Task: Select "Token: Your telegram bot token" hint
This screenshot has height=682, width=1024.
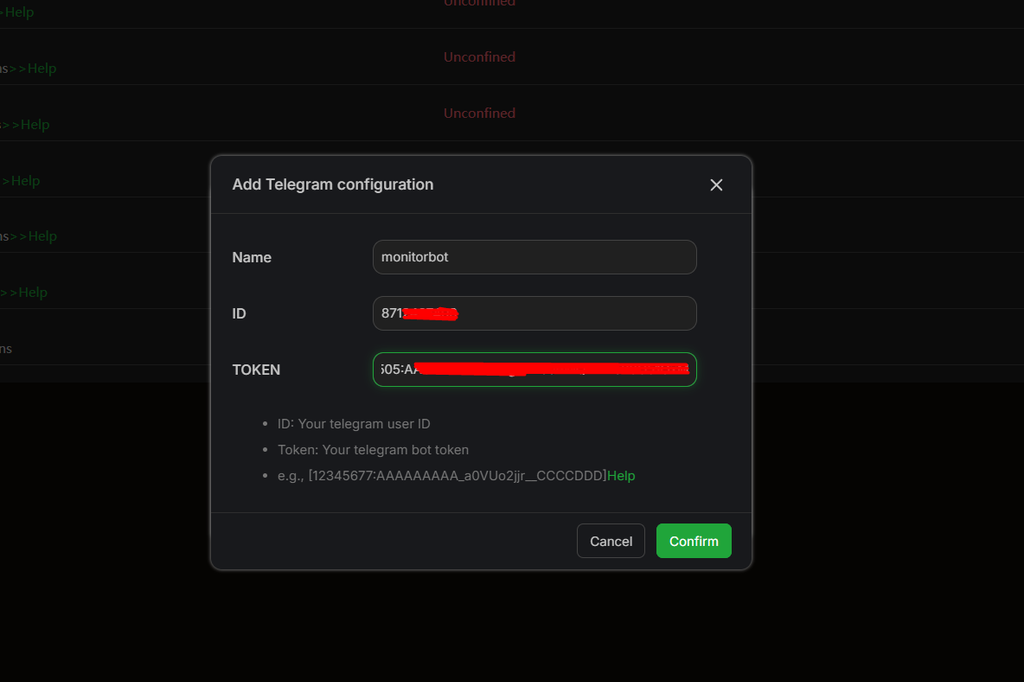Action: tap(373, 450)
